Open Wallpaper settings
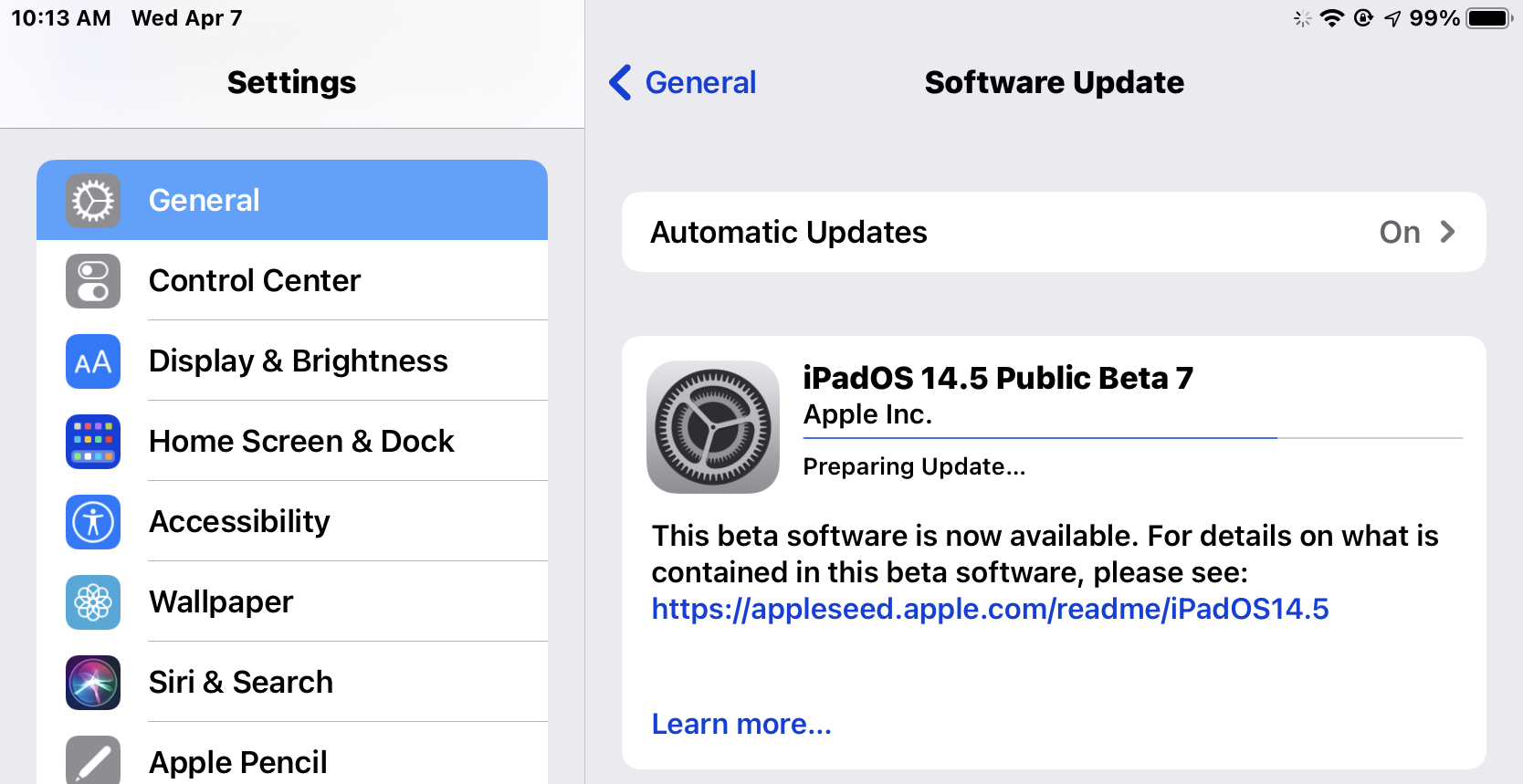Screen dimensions: 1523x784 [292, 601]
